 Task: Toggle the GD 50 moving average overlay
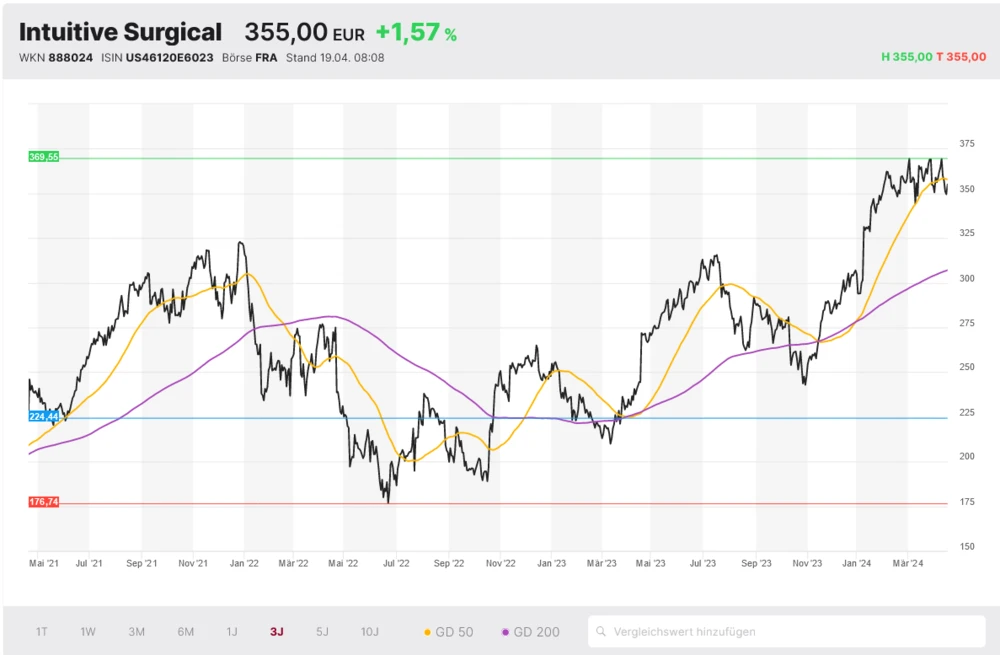(x=449, y=631)
